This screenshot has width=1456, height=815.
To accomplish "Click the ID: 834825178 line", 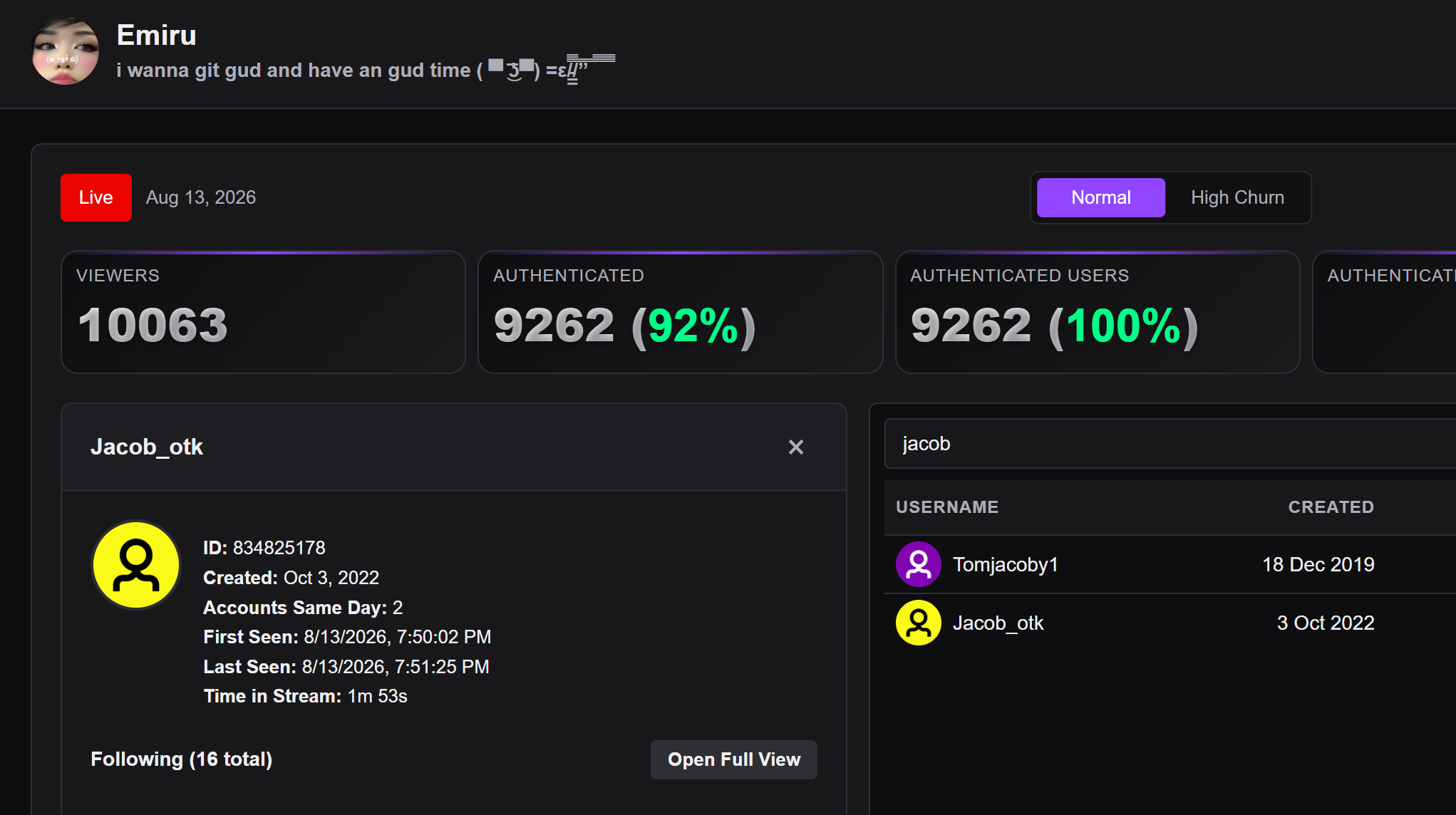I will (x=264, y=548).
